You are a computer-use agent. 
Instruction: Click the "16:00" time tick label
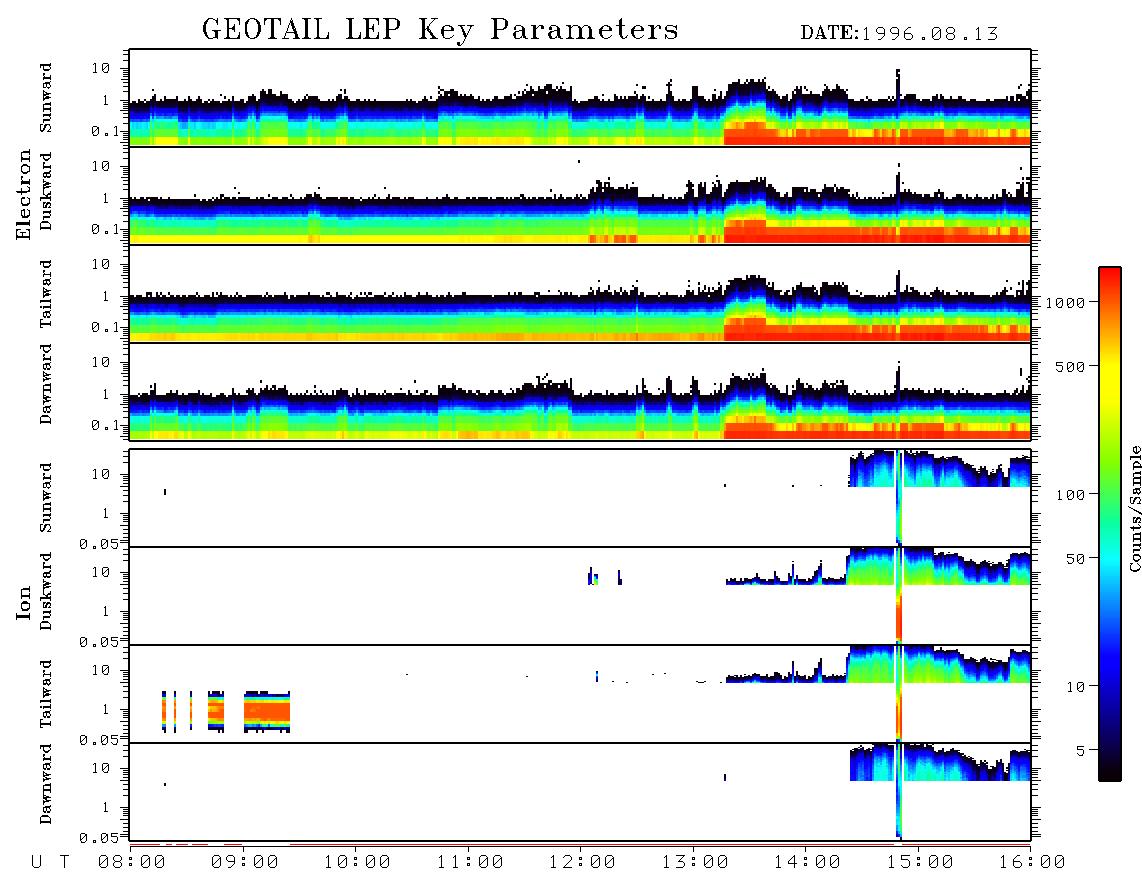pyautogui.click(x=1032, y=862)
